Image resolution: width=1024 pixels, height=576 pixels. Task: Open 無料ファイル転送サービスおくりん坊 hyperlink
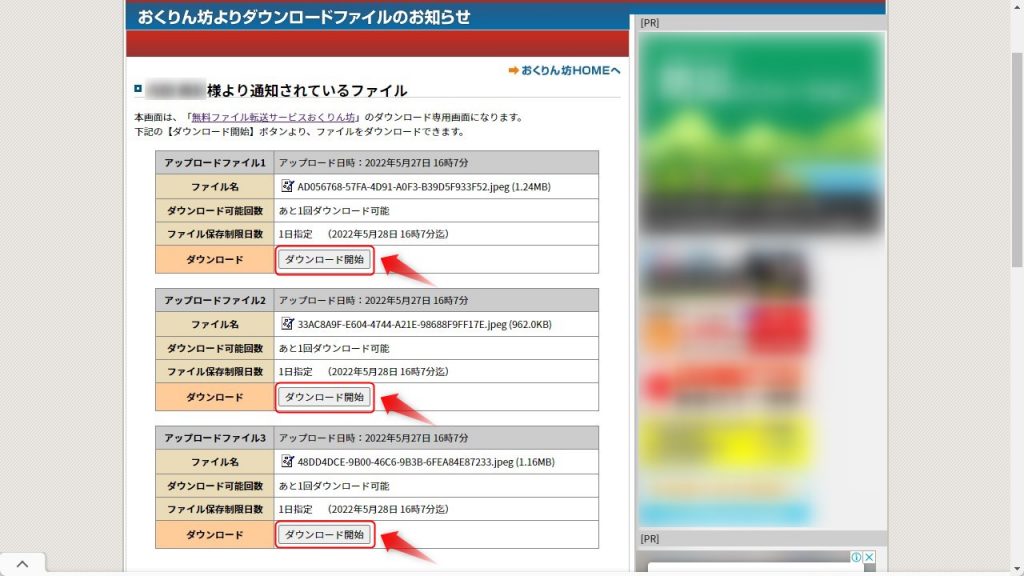click(x=273, y=118)
